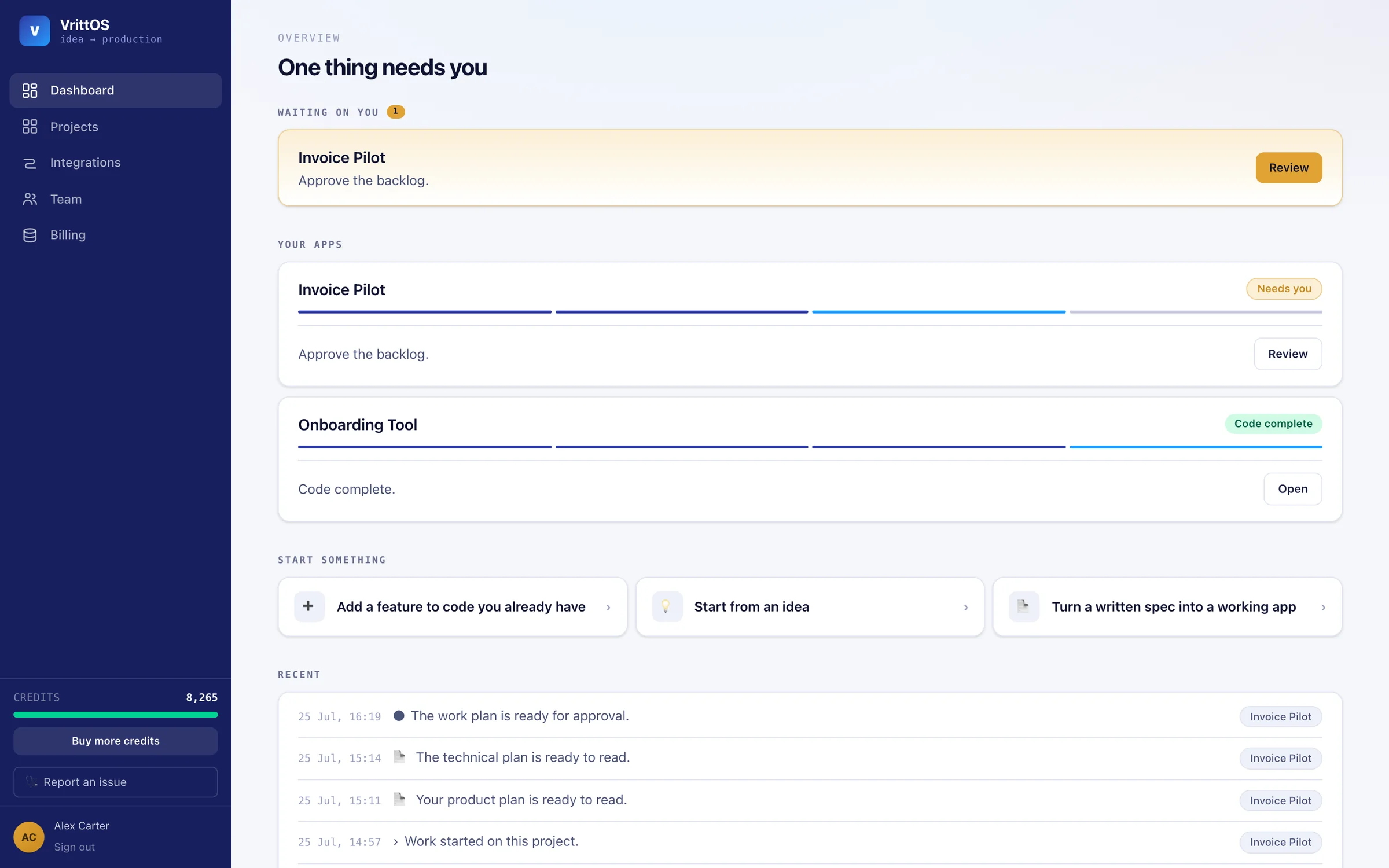1389x868 pixels.
Task: Click the 8,265 credits value
Action: coord(201,697)
